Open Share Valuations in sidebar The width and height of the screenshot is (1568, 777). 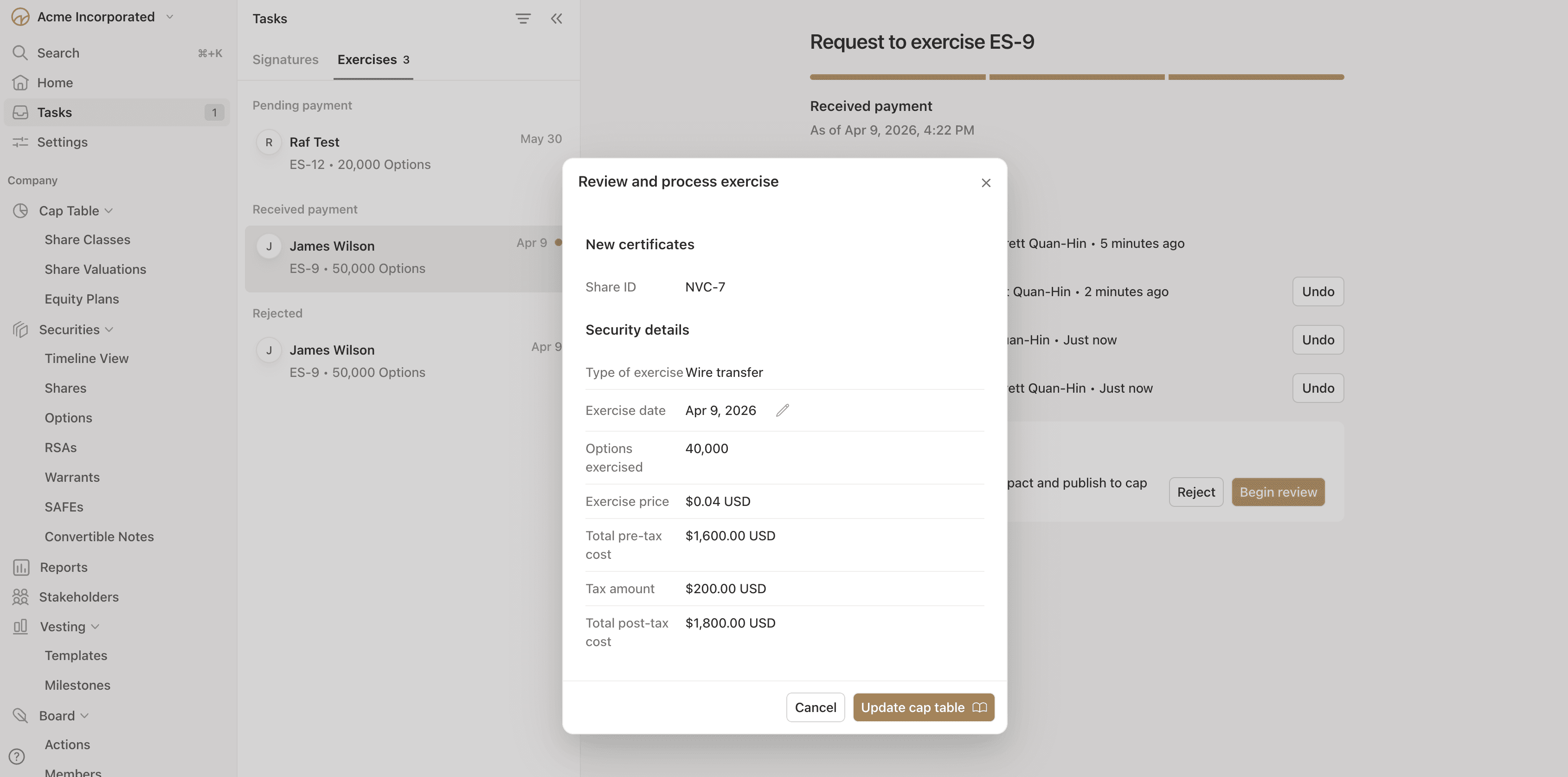point(95,269)
